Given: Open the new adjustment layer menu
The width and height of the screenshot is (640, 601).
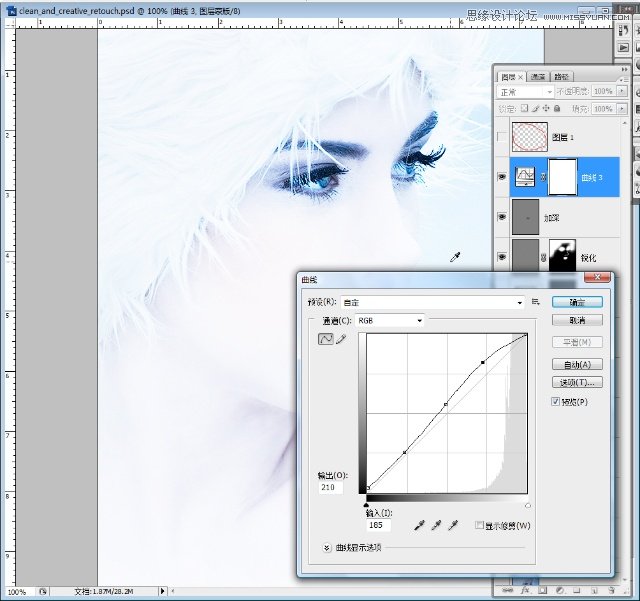Looking at the screenshot, I should (x=560, y=590).
